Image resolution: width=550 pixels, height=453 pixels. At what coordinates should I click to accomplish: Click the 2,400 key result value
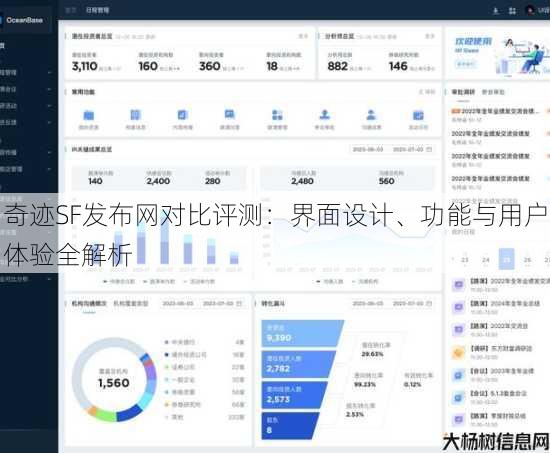coord(158,181)
